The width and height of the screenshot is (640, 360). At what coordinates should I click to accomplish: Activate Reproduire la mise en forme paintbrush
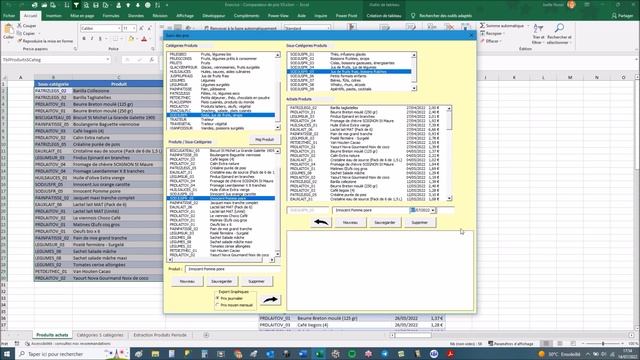[x=45, y=41]
